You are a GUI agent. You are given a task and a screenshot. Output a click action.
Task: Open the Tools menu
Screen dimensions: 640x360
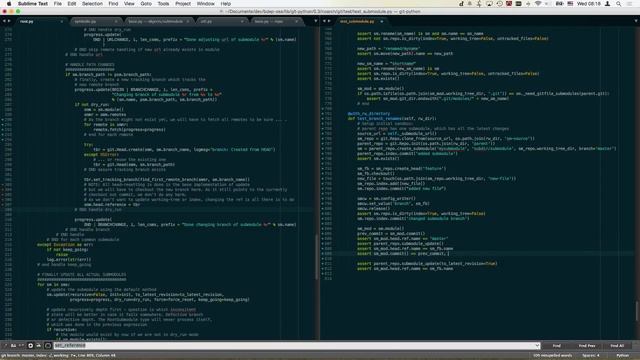(x=163, y=4)
